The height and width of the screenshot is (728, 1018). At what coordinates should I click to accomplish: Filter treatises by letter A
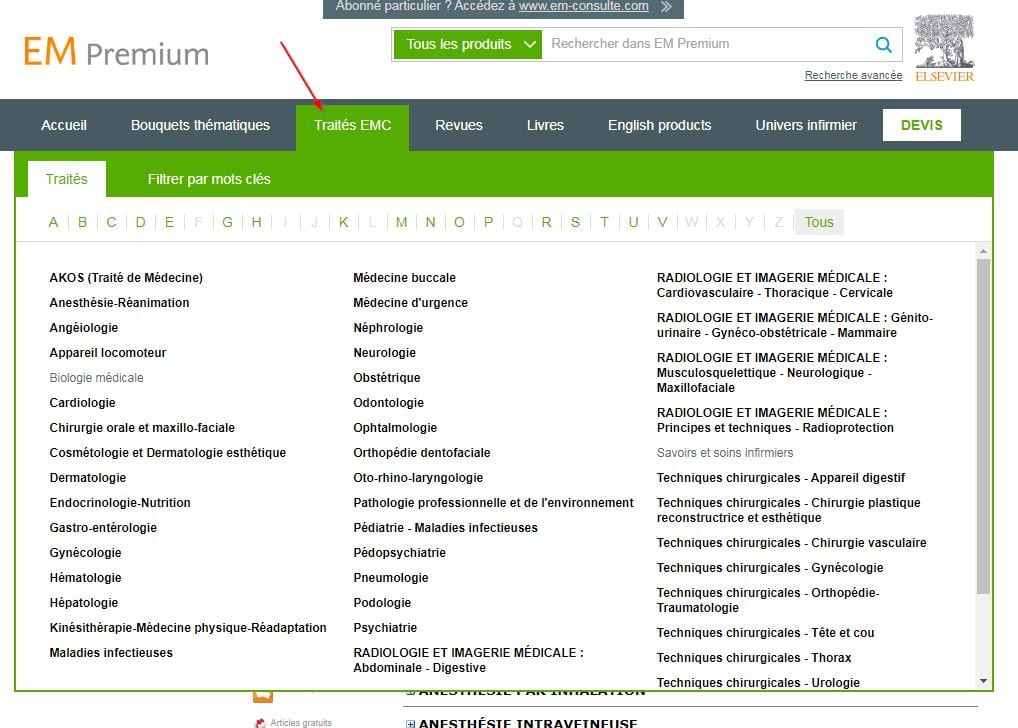click(53, 222)
